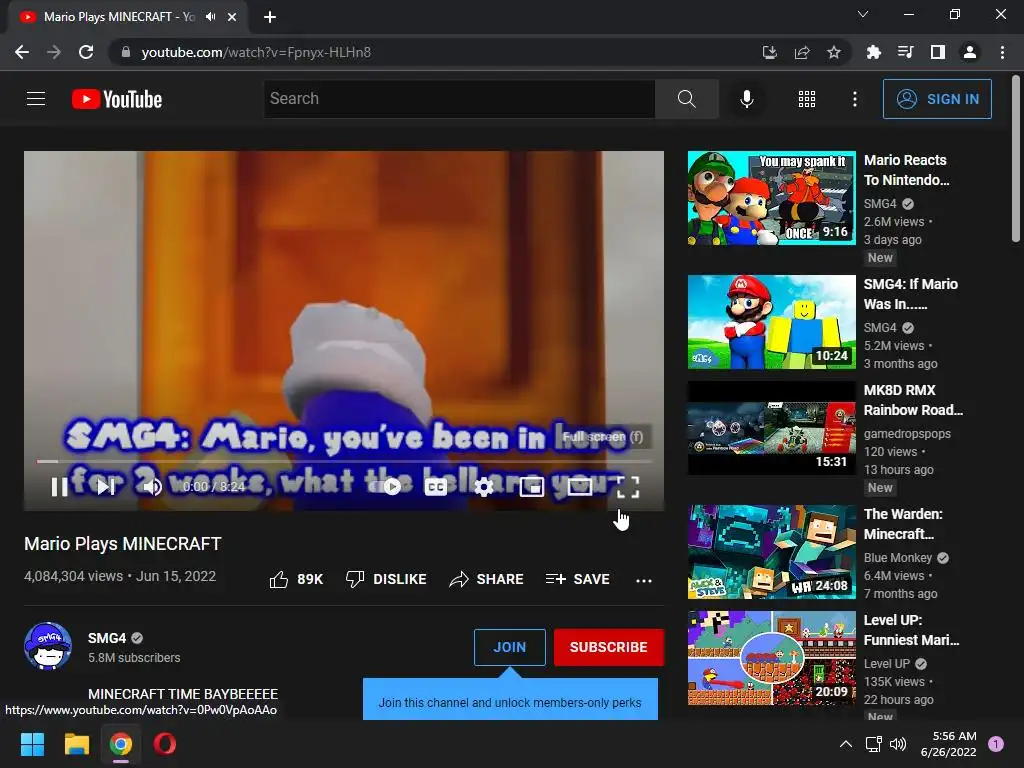Toggle closed captions (CC) button
1024x768 pixels.
[x=436, y=487]
